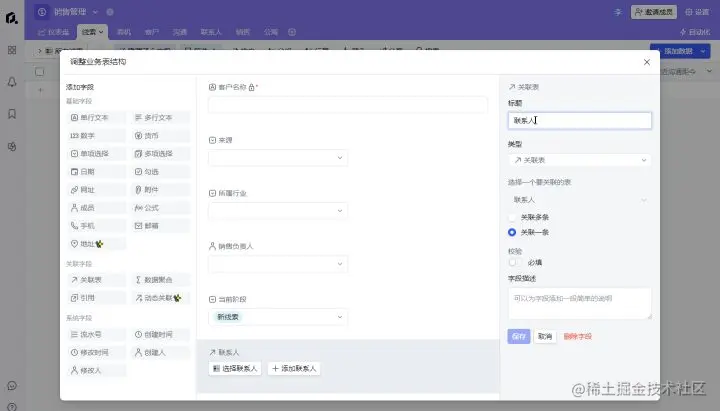Open 自动化 automation link
720x411 pixels.
(695, 32)
